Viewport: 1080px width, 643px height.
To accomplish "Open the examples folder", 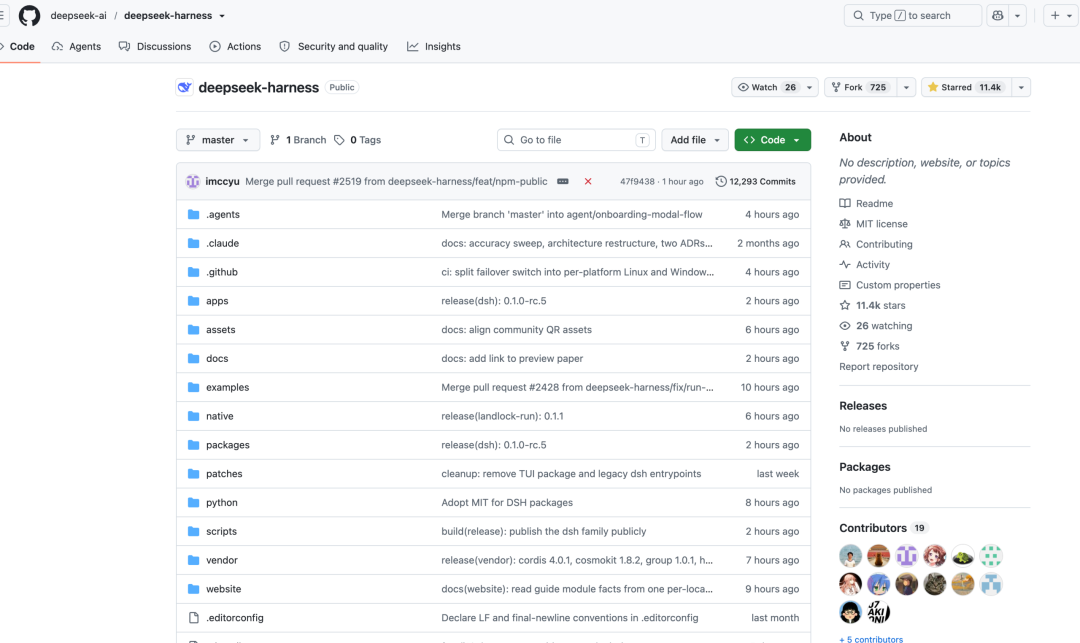I will [227, 387].
